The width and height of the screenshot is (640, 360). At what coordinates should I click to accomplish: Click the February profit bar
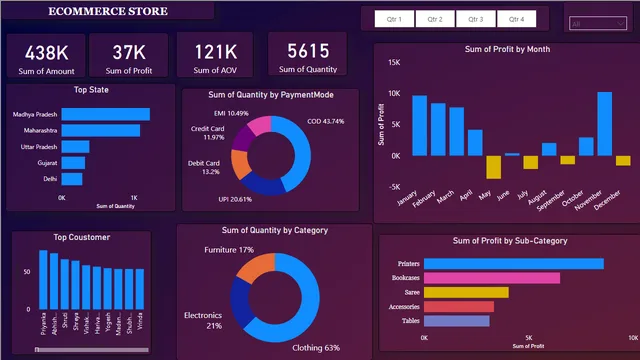tap(438, 129)
